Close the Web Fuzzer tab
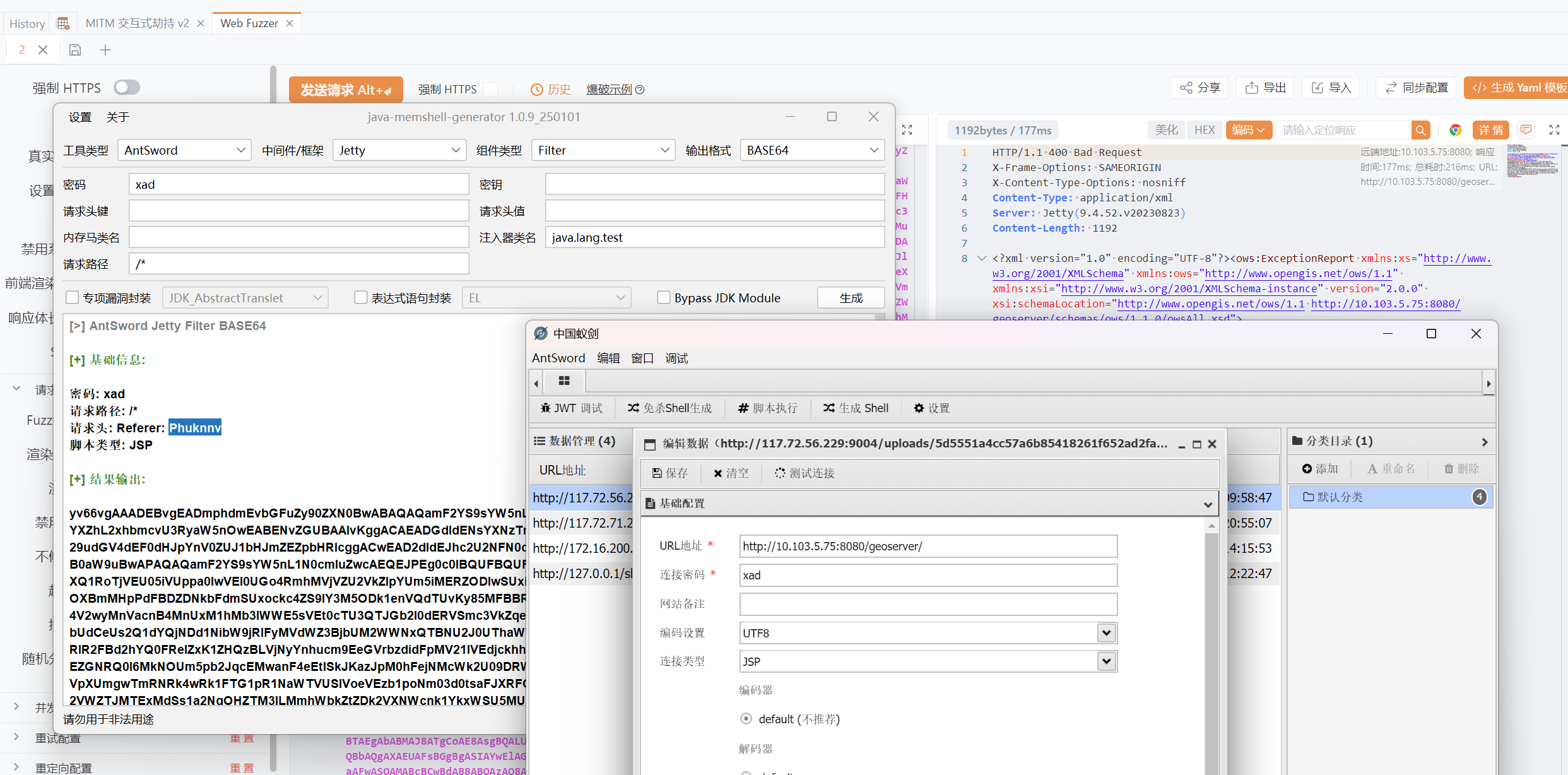This screenshot has width=1568, height=775. (x=290, y=23)
